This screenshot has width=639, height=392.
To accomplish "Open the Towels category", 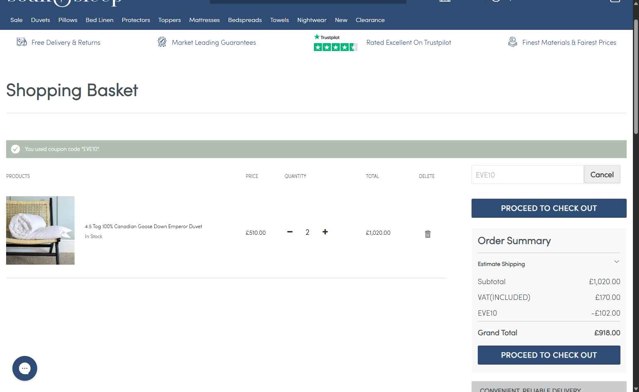I will 280,20.
